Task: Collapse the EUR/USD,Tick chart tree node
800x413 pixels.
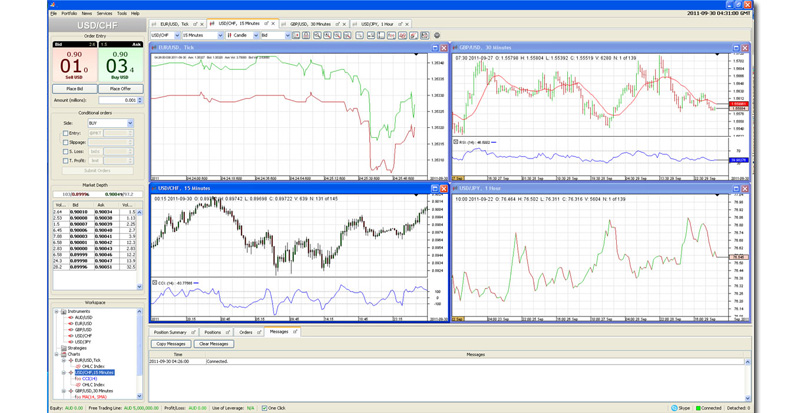Action: coord(64,360)
